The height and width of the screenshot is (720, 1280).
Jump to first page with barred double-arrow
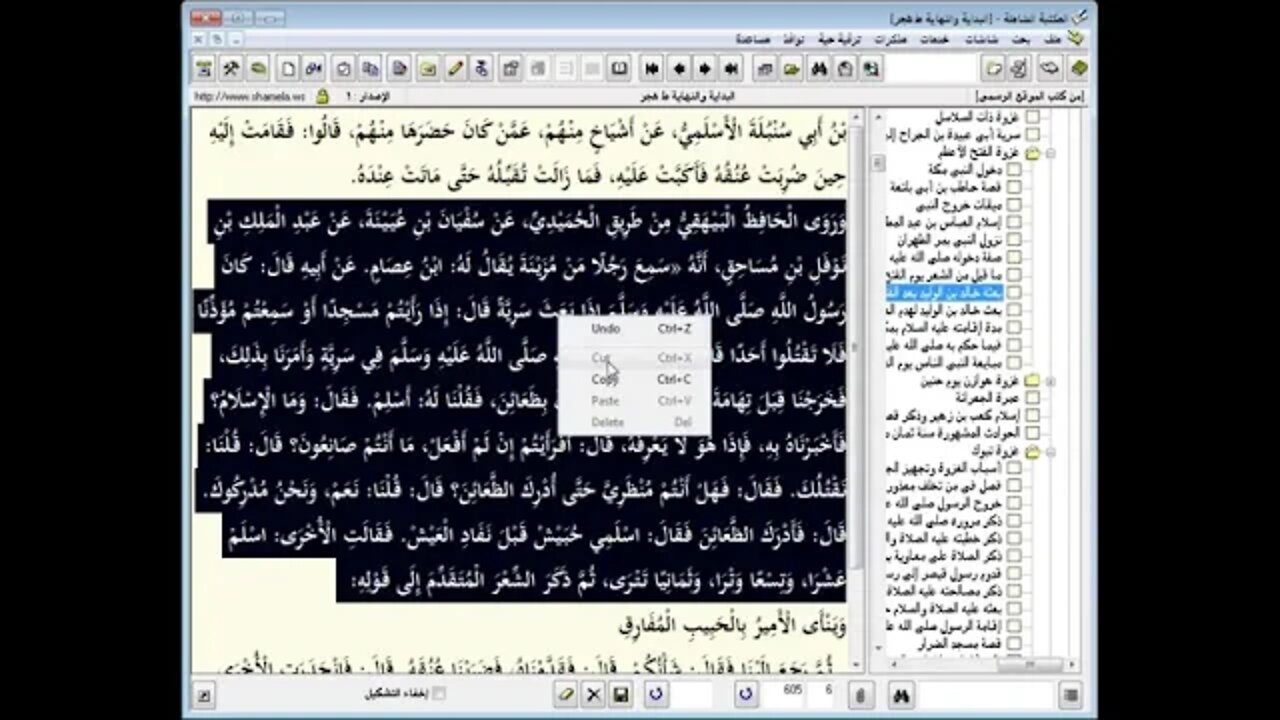click(x=652, y=69)
